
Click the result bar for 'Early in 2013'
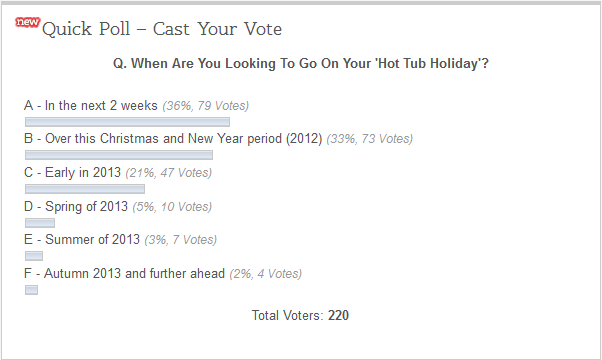tap(85, 189)
